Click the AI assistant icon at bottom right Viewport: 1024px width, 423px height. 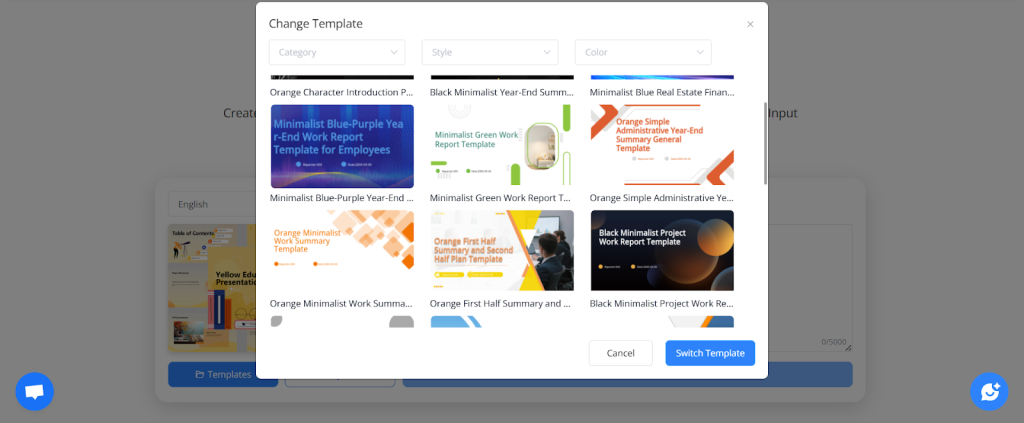(989, 391)
